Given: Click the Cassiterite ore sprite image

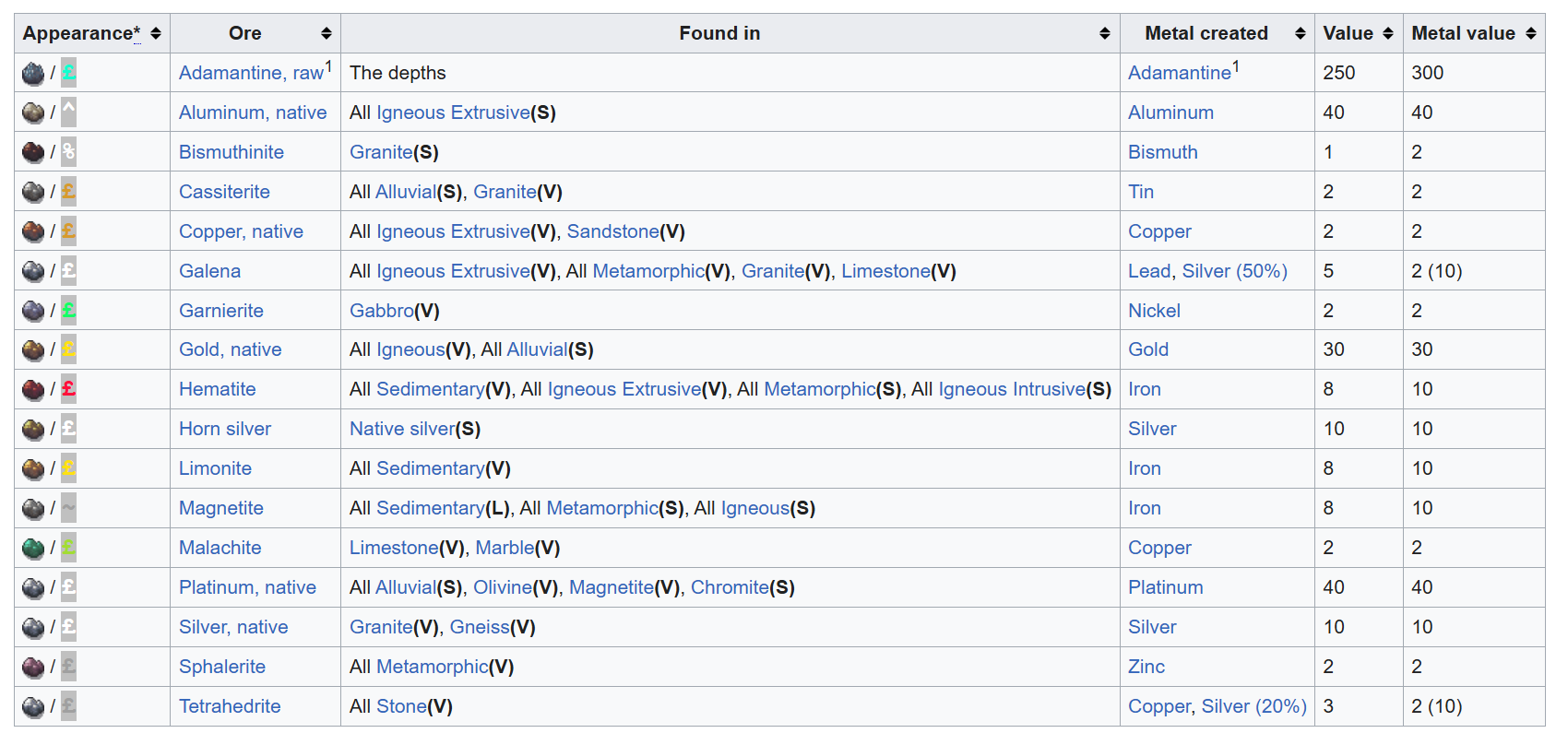Looking at the screenshot, I should (33, 192).
